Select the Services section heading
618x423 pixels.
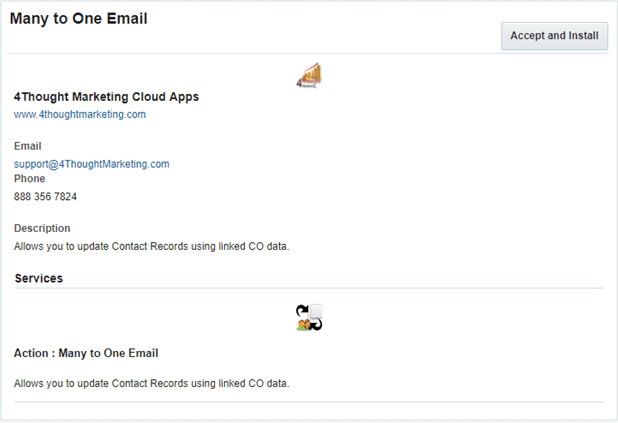(39, 278)
